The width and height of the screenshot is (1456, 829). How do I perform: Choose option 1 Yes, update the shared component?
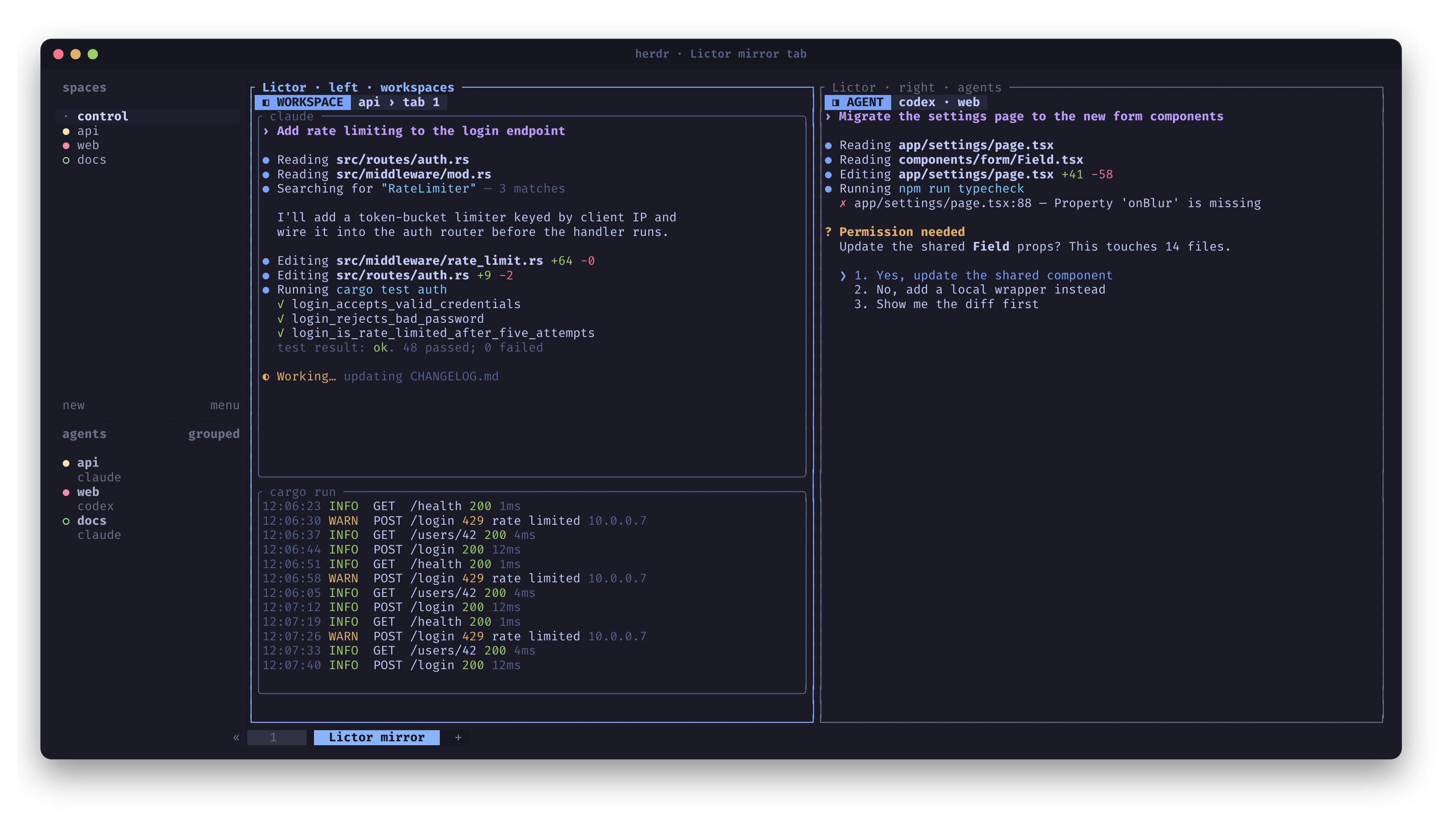(983, 275)
